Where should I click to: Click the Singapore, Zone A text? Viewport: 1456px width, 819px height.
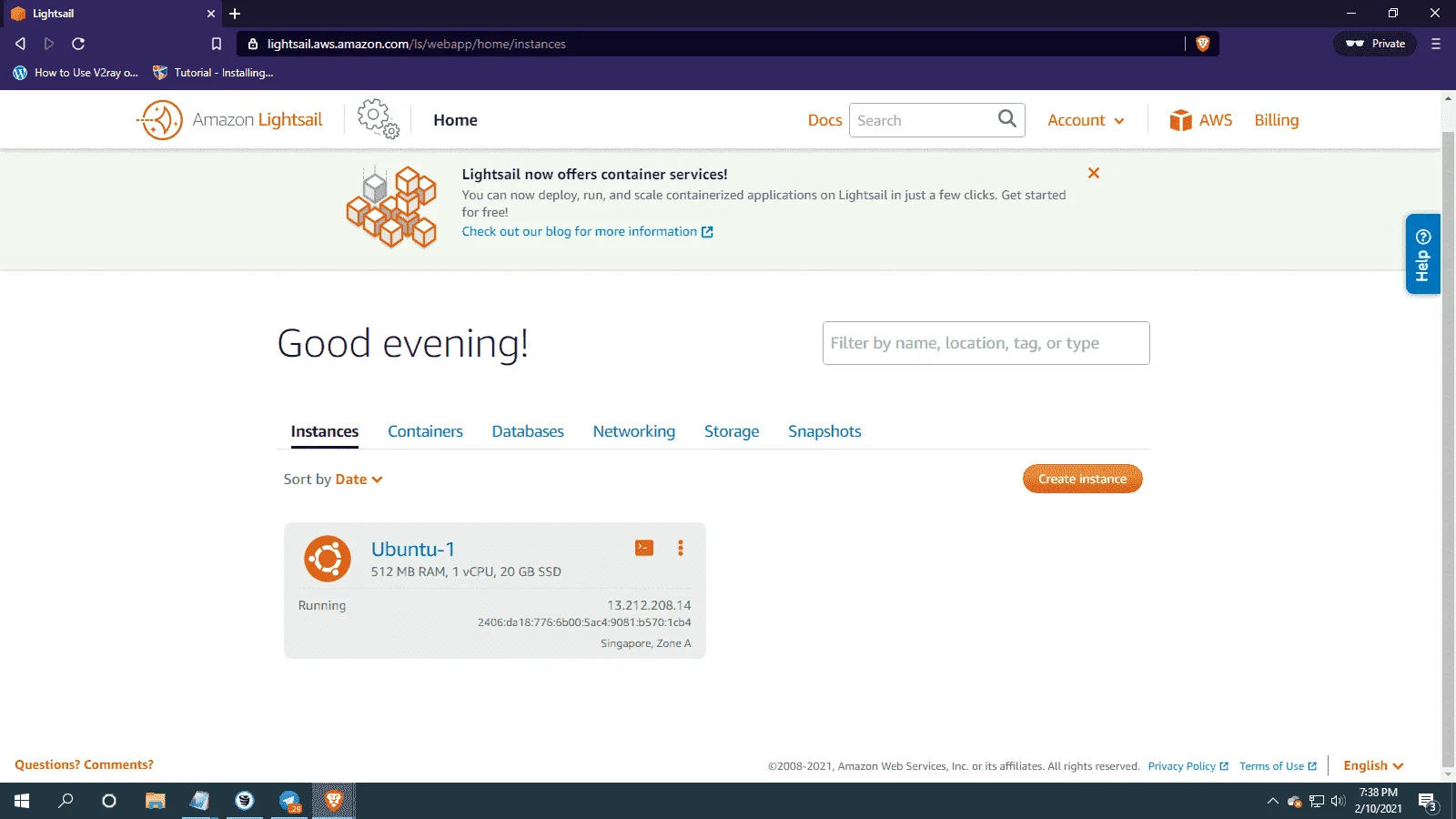[x=645, y=643]
